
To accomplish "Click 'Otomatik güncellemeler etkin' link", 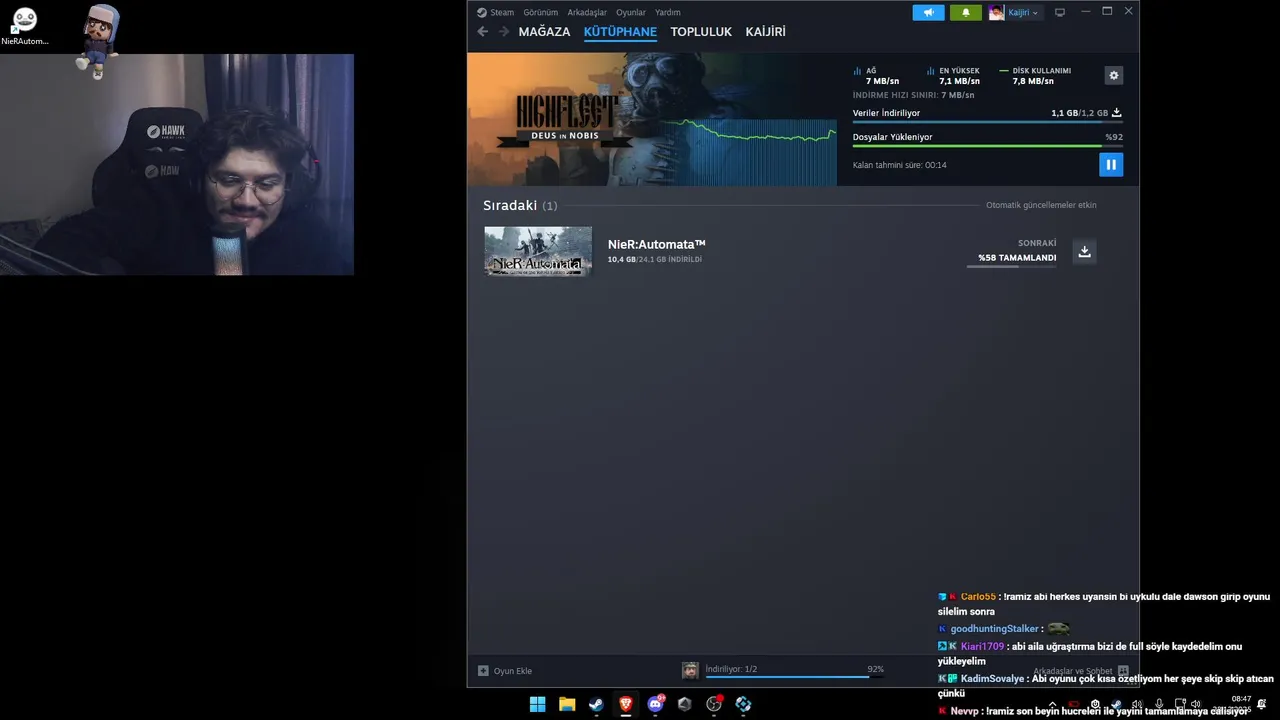I will pyautogui.click(x=1041, y=205).
